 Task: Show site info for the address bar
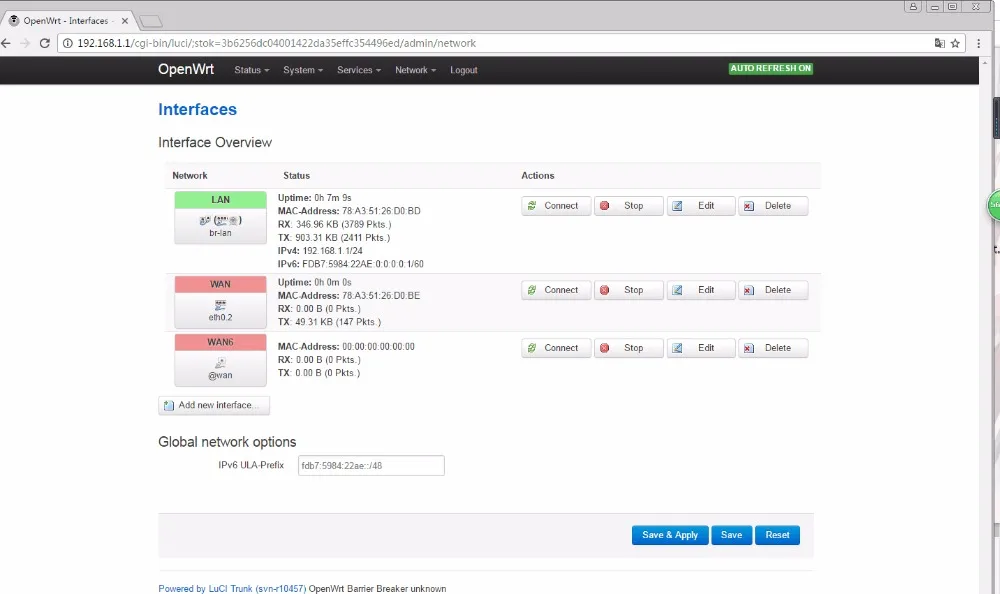click(x=68, y=43)
